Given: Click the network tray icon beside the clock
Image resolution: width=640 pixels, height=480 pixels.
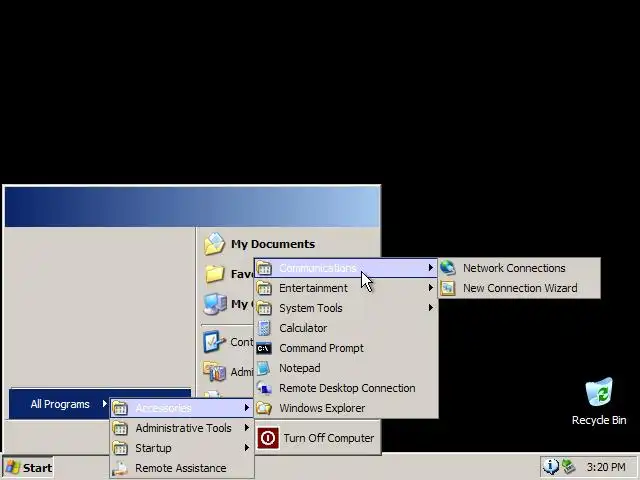Looking at the screenshot, I should coord(569,467).
